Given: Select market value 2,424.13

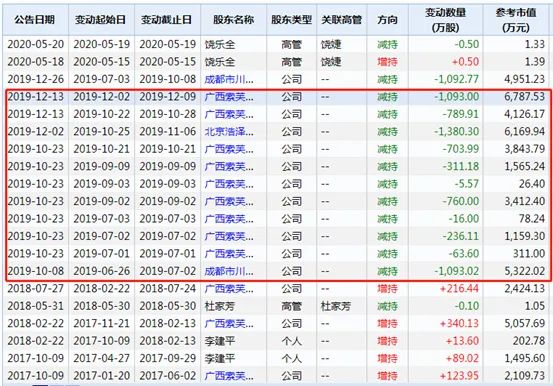Looking at the screenshot, I should pos(524,289).
